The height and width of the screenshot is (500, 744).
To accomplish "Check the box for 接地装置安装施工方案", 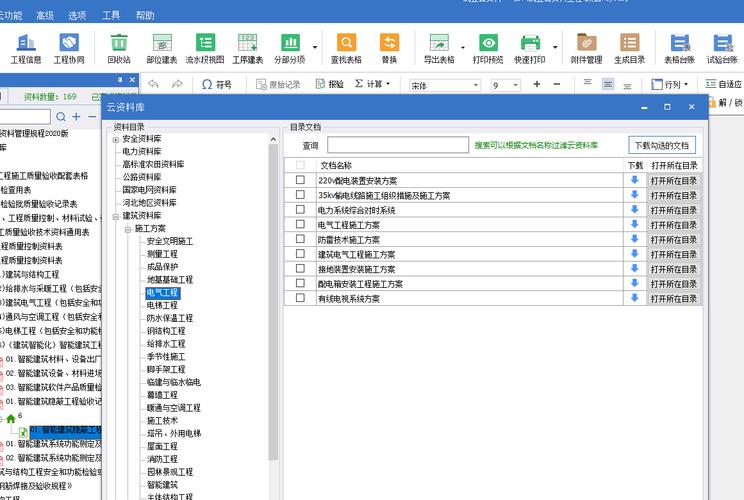I will [300, 268].
